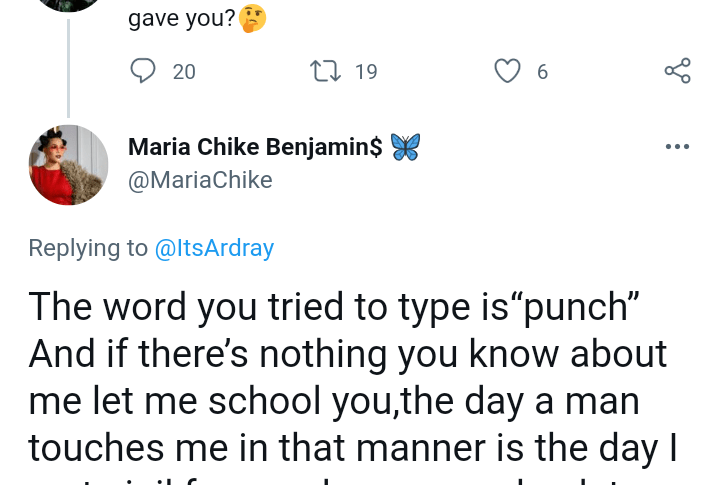The image size is (720, 485).
Task: Open the @MariaChike handle
Action: (x=200, y=180)
